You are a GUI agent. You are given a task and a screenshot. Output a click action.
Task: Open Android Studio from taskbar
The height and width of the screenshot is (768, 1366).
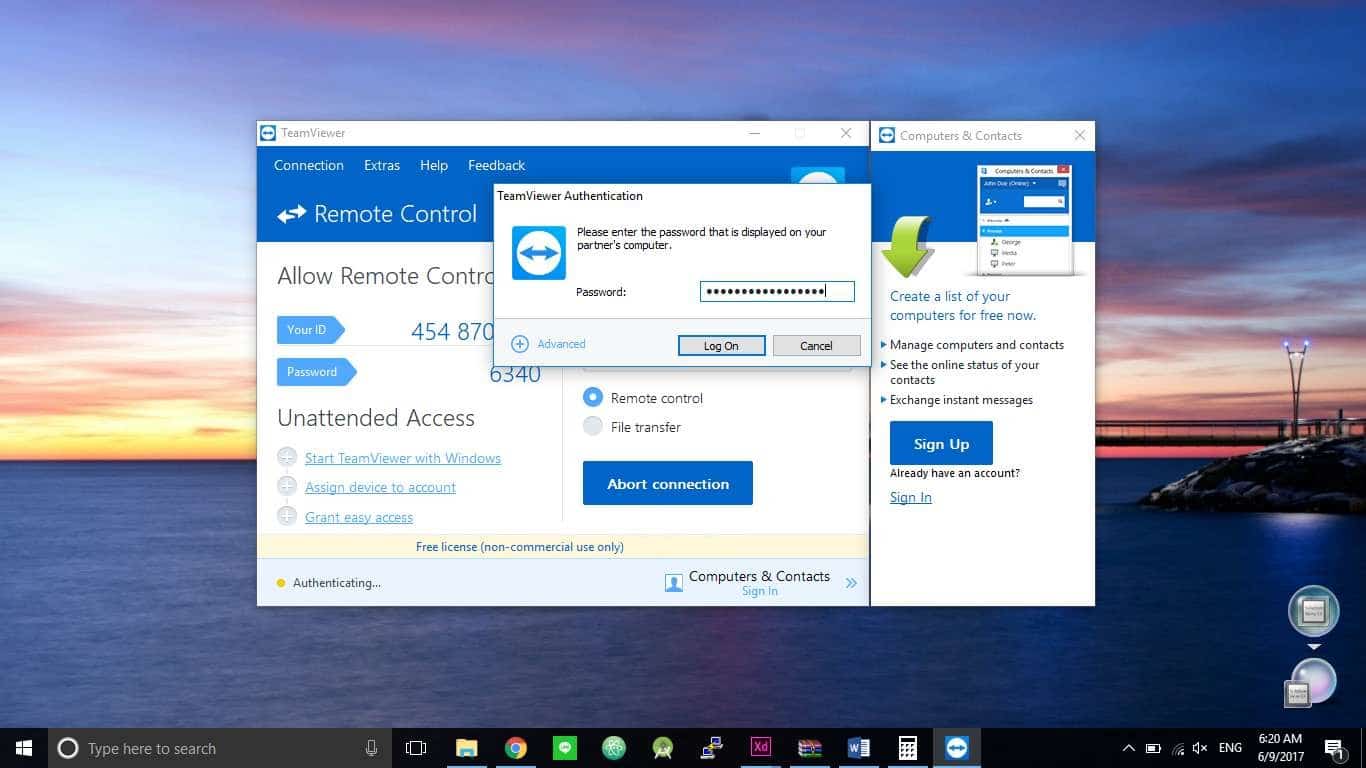click(662, 748)
